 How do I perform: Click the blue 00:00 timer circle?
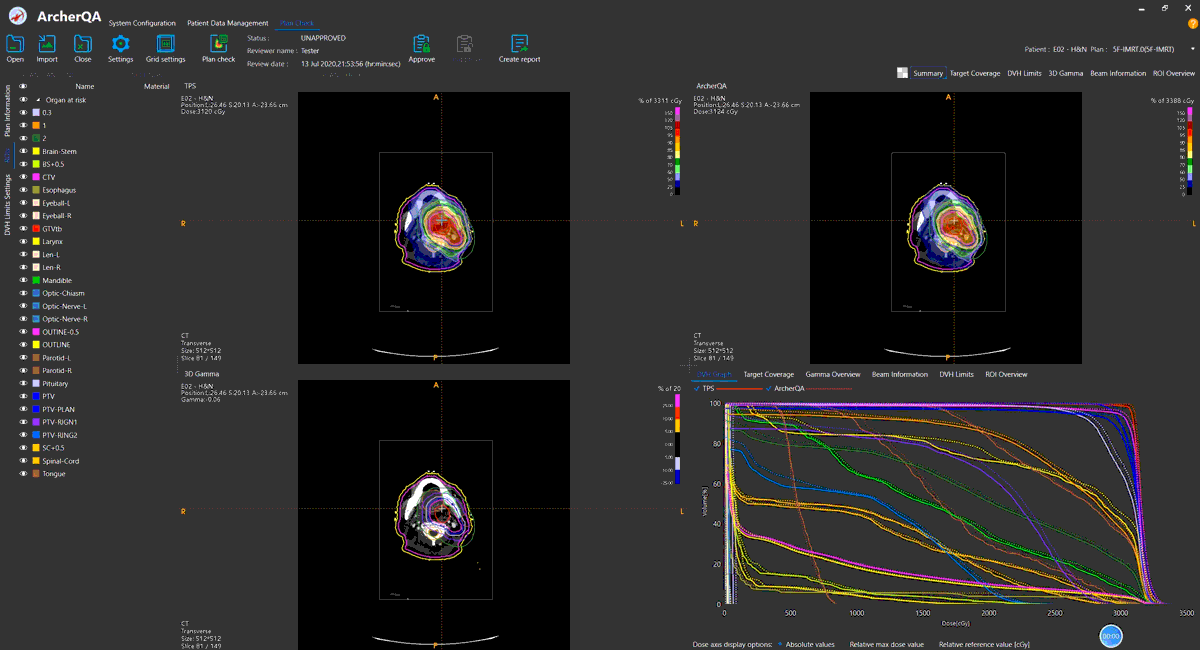[1110, 635]
